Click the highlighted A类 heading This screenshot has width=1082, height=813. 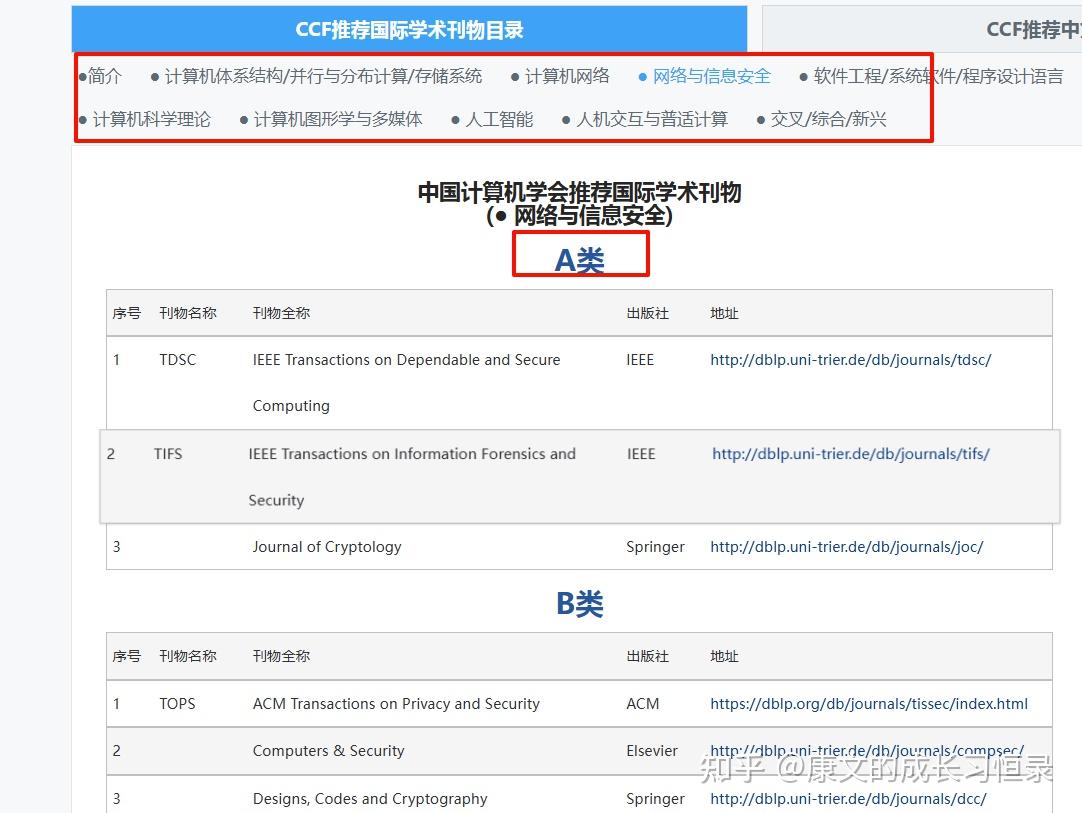click(x=580, y=257)
